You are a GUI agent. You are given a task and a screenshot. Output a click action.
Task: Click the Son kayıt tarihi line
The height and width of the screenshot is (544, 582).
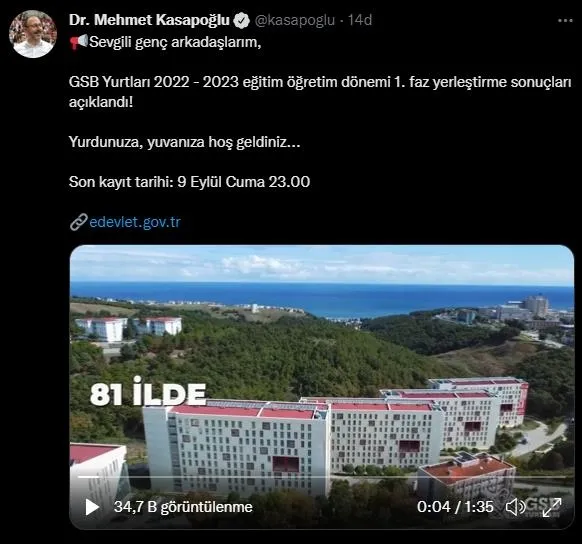[189, 182]
